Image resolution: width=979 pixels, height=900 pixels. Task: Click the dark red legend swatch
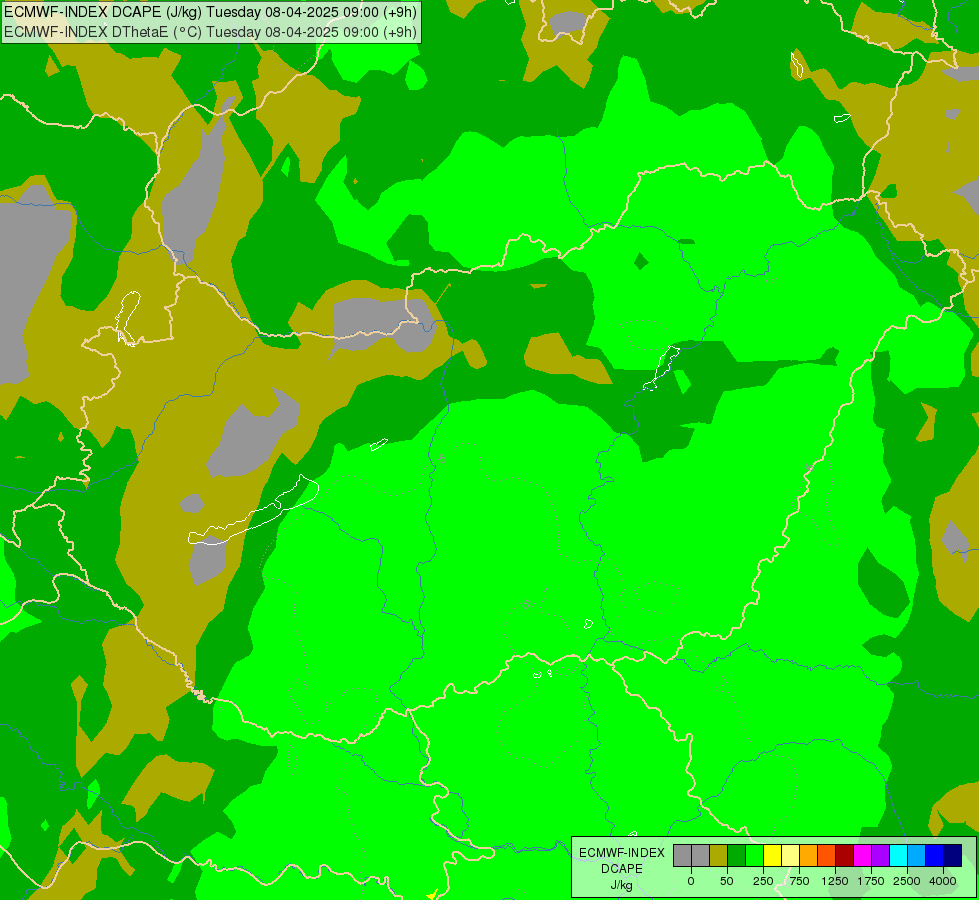[x=845, y=856]
